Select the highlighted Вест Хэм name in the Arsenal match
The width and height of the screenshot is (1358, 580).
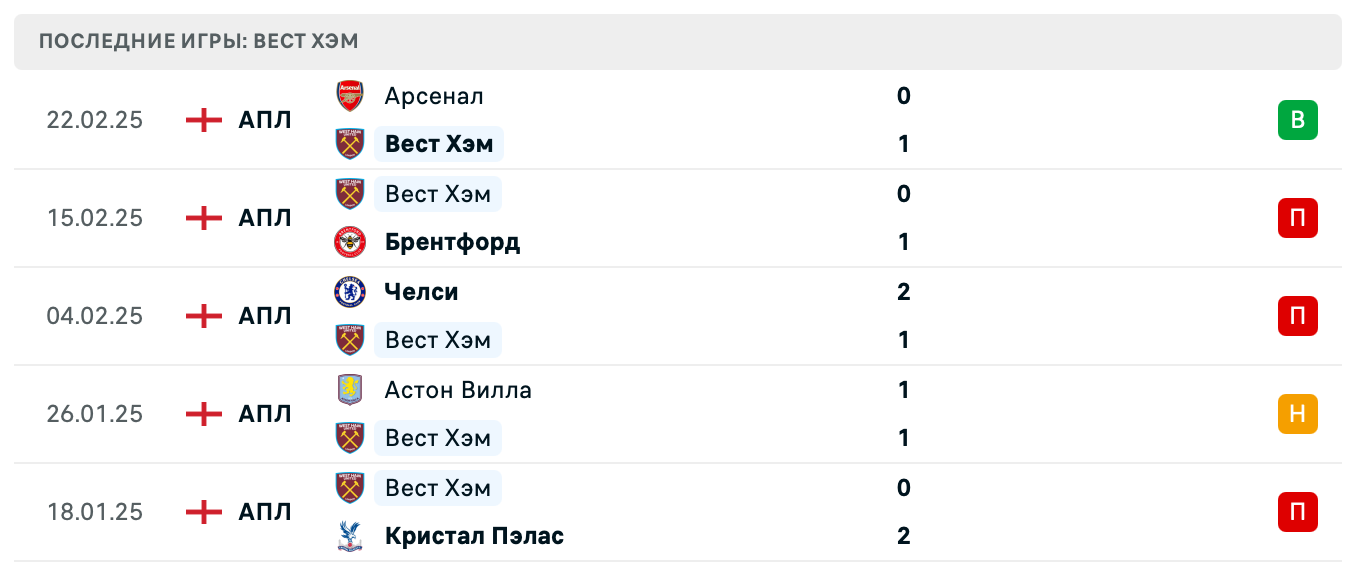click(x=438, y=143)
